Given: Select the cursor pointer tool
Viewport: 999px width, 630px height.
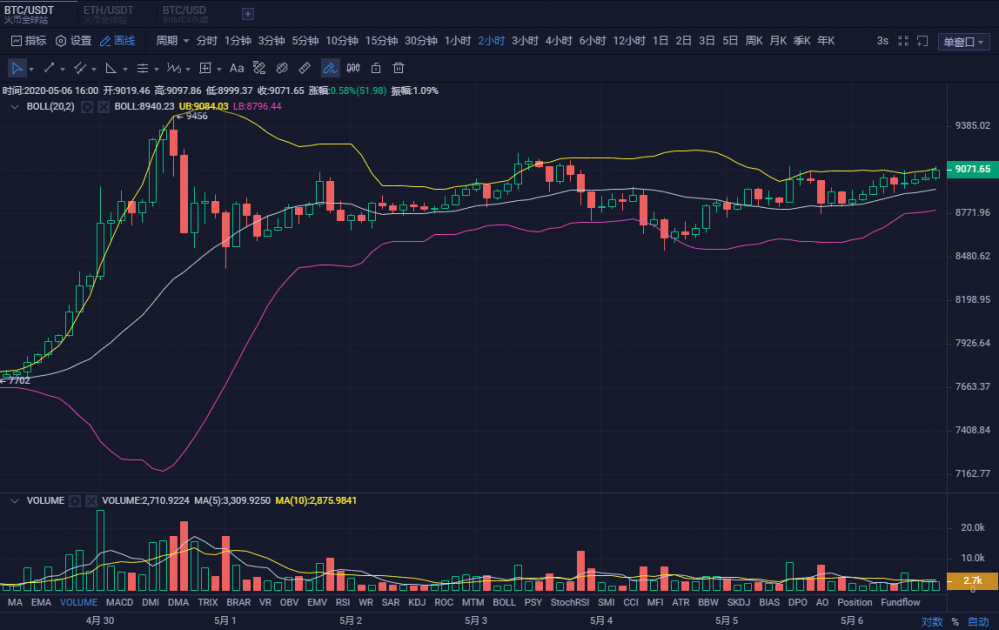Looking at the screenshot, I should pyautogui.click(x=17, y=68).
